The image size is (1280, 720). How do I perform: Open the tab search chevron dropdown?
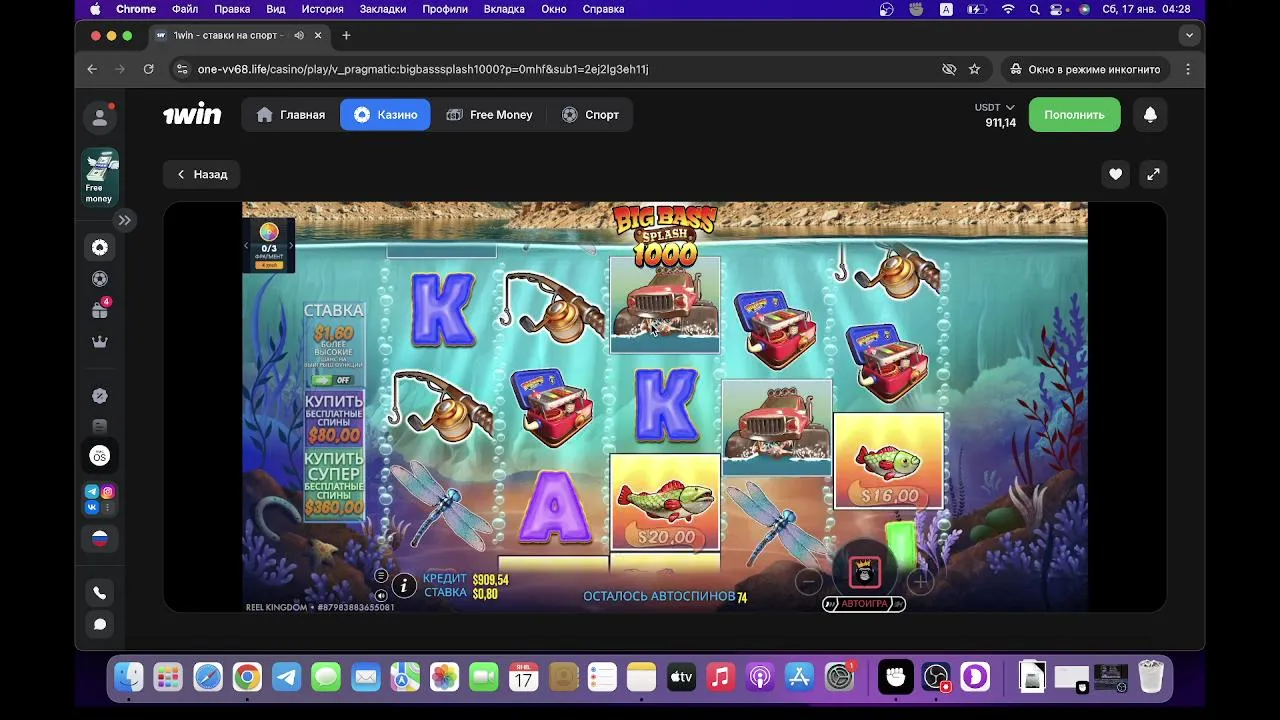pyautogui.click(x=1189, y=35)
